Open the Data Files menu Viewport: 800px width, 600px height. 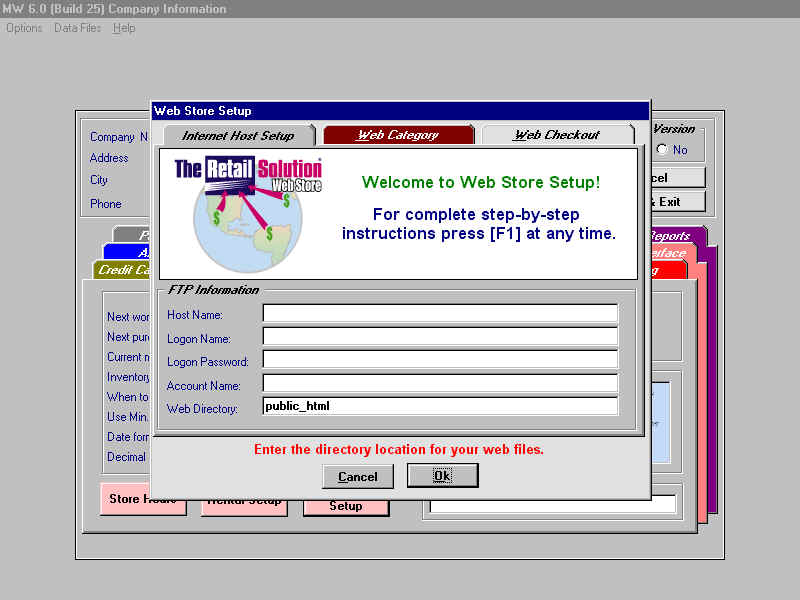tap(78, 28)
